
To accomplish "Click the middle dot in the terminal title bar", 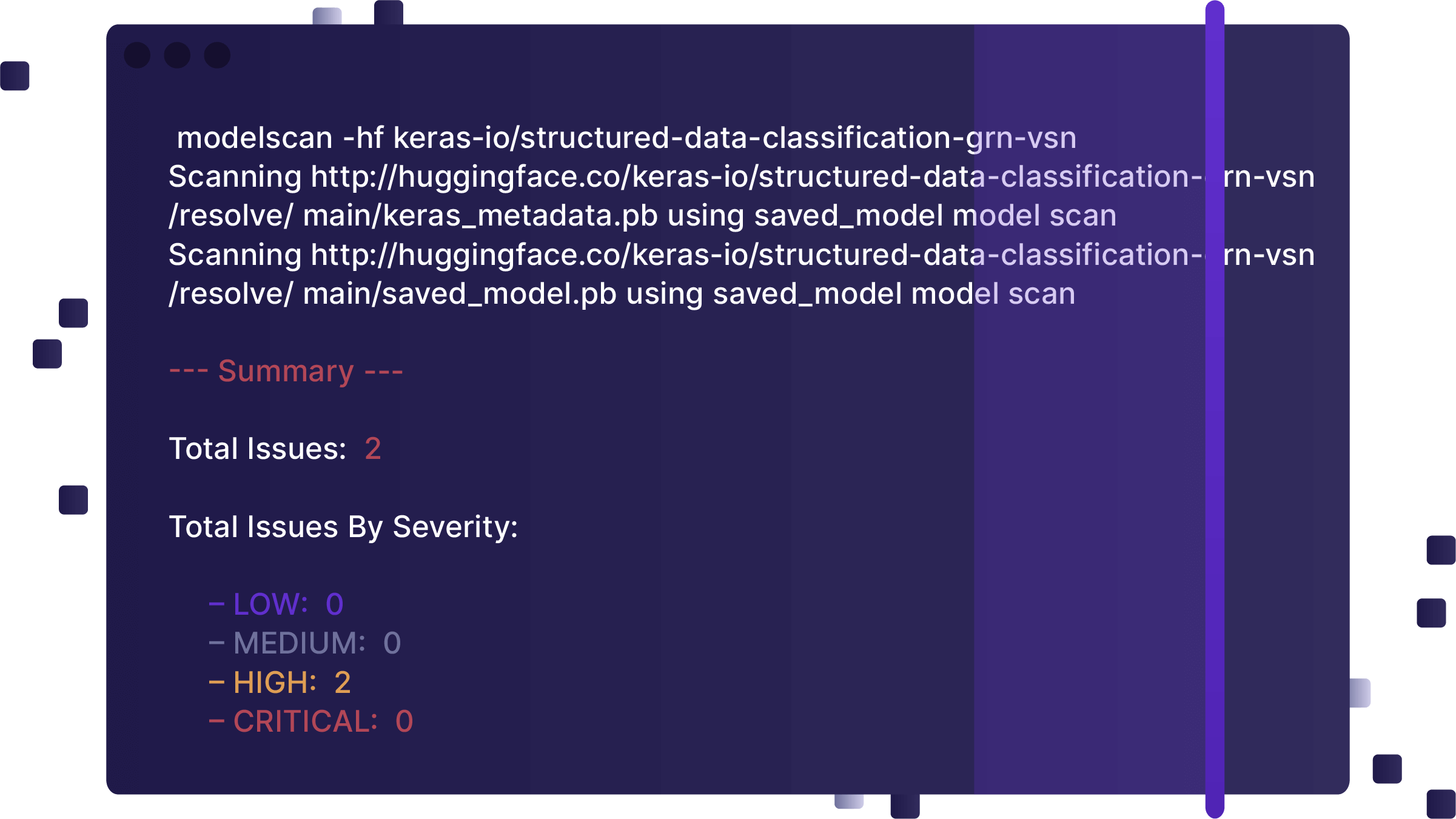I will (x=177, y=55).
